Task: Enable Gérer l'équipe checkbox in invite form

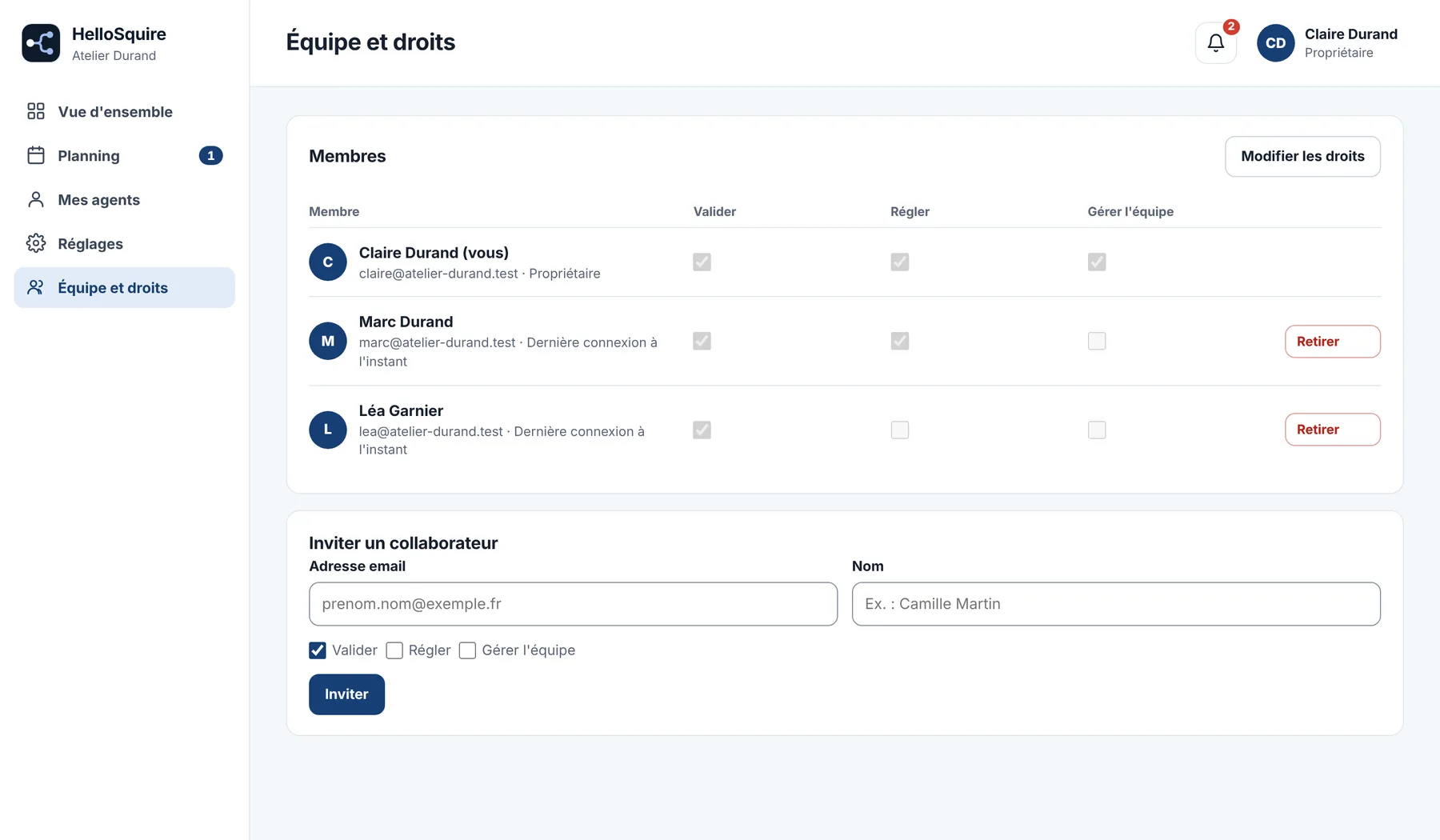Action: 468,650
